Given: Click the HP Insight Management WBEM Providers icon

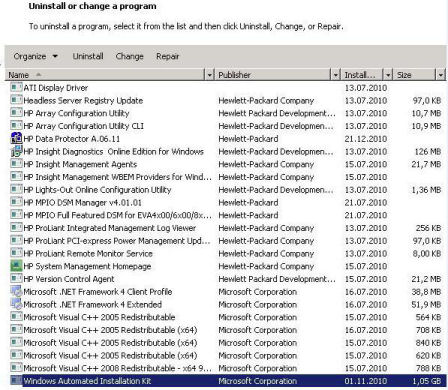Looking at the screenshot, I should coord(16,177).
